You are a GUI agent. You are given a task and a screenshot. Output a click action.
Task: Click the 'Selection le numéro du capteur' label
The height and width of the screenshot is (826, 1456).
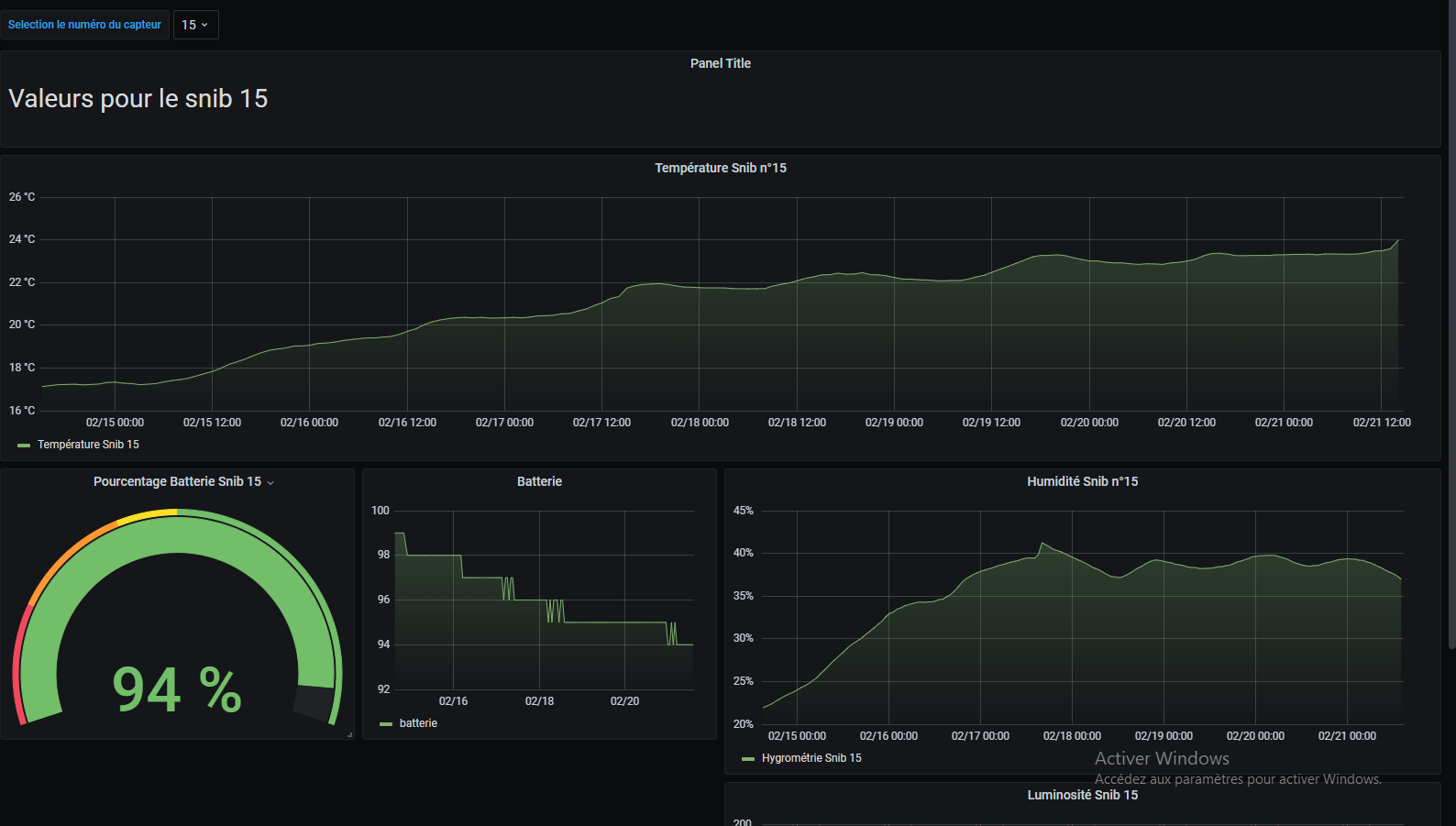tap(84, 25)
